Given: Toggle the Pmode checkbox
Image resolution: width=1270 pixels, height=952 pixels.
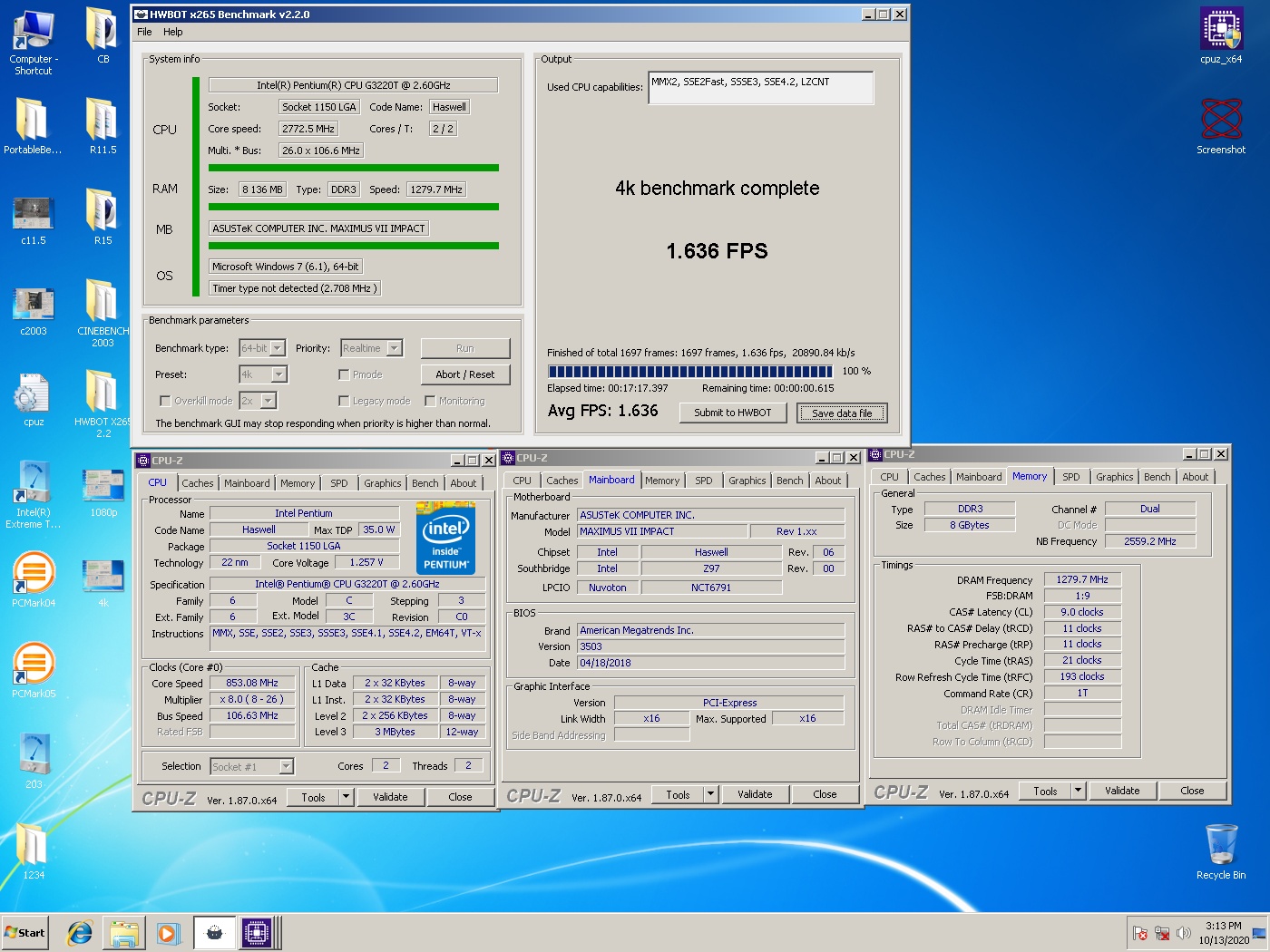Looking at the screenshot, I should [344, 374].
